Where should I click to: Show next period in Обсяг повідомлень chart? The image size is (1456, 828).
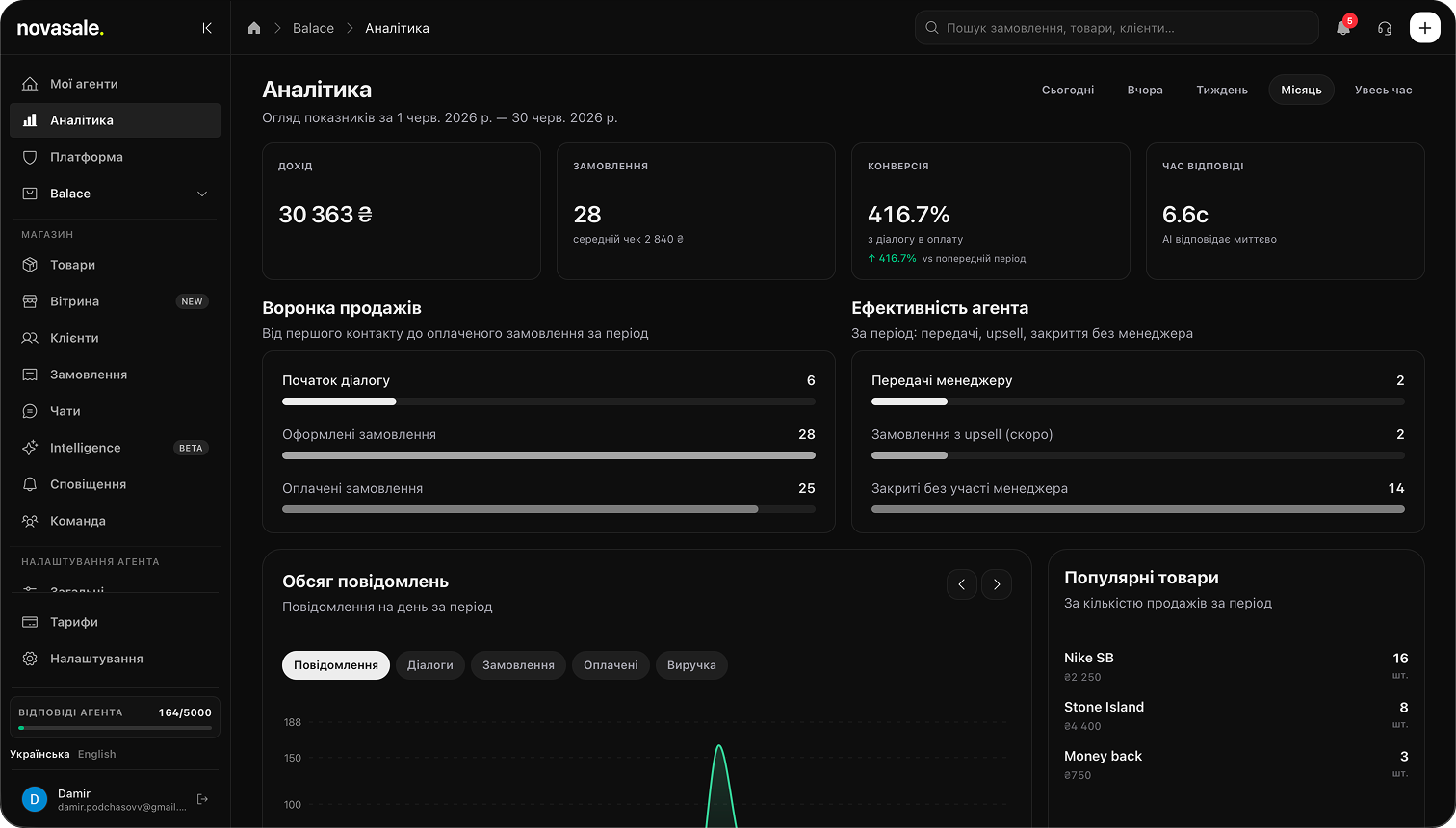point(997,584)
